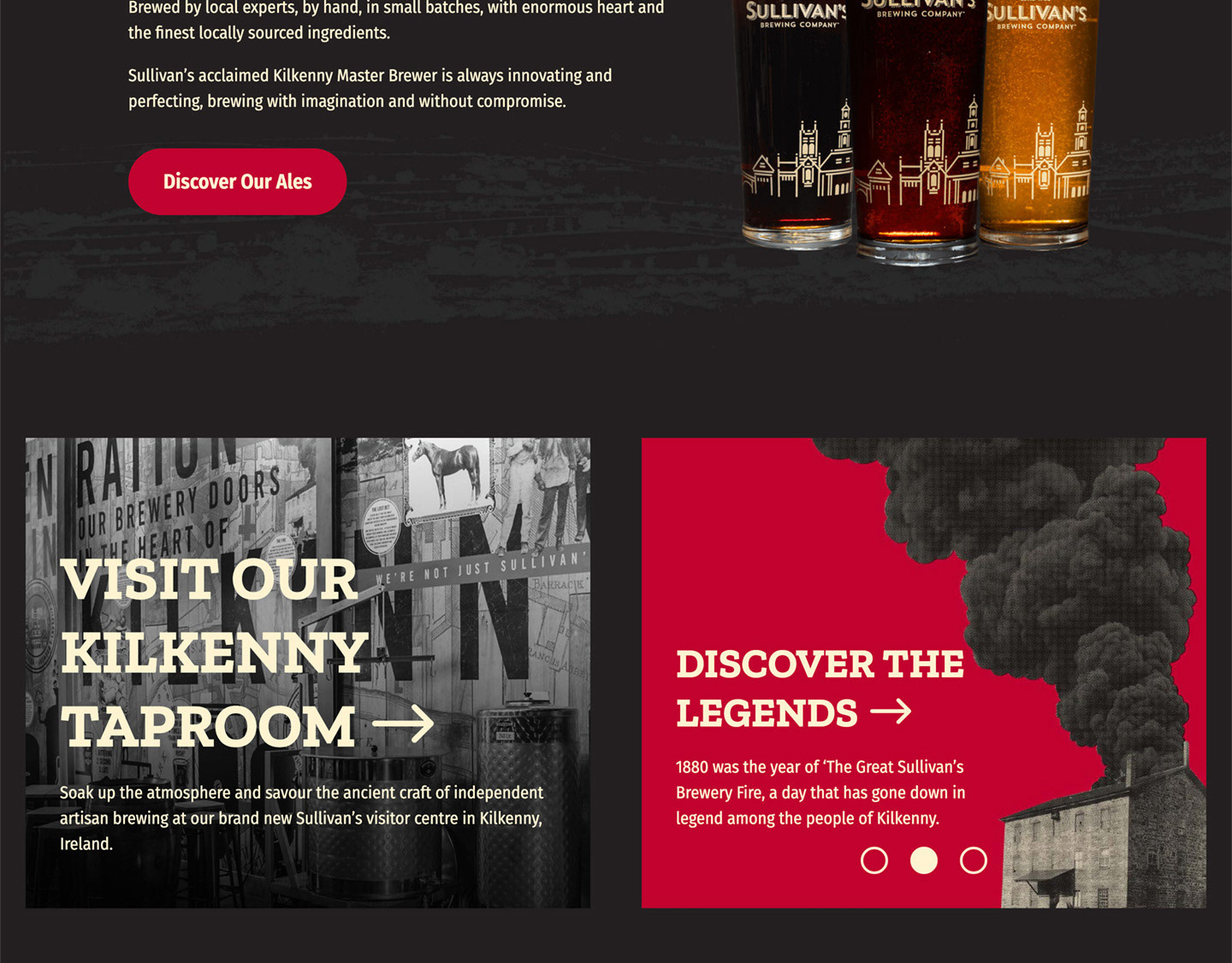The width and height of the screenshot is (1232, 963).
Task: Click the 'Brewed by local experts' paragraph
Action: pos(396,21)
